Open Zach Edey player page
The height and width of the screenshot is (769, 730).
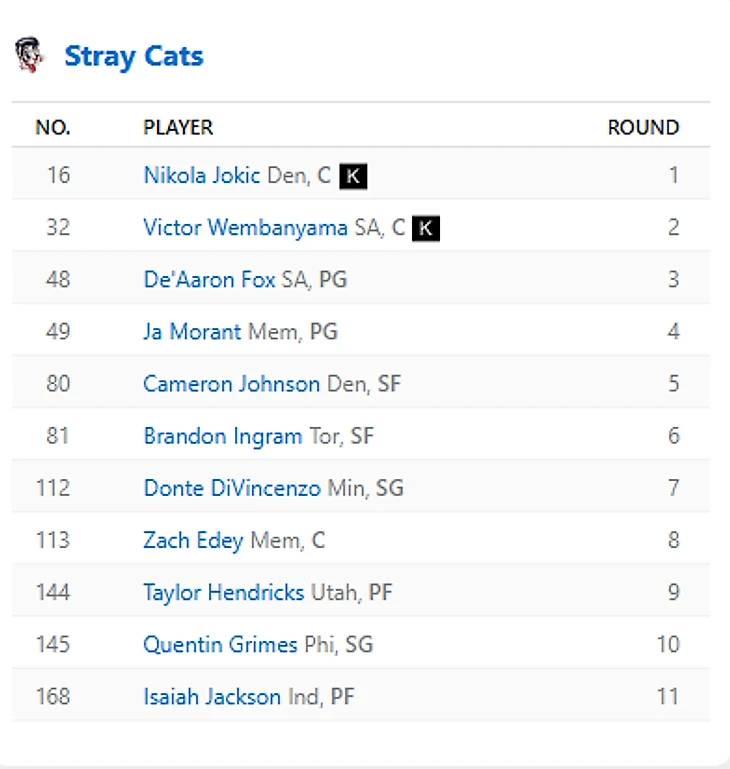(193, 541)
